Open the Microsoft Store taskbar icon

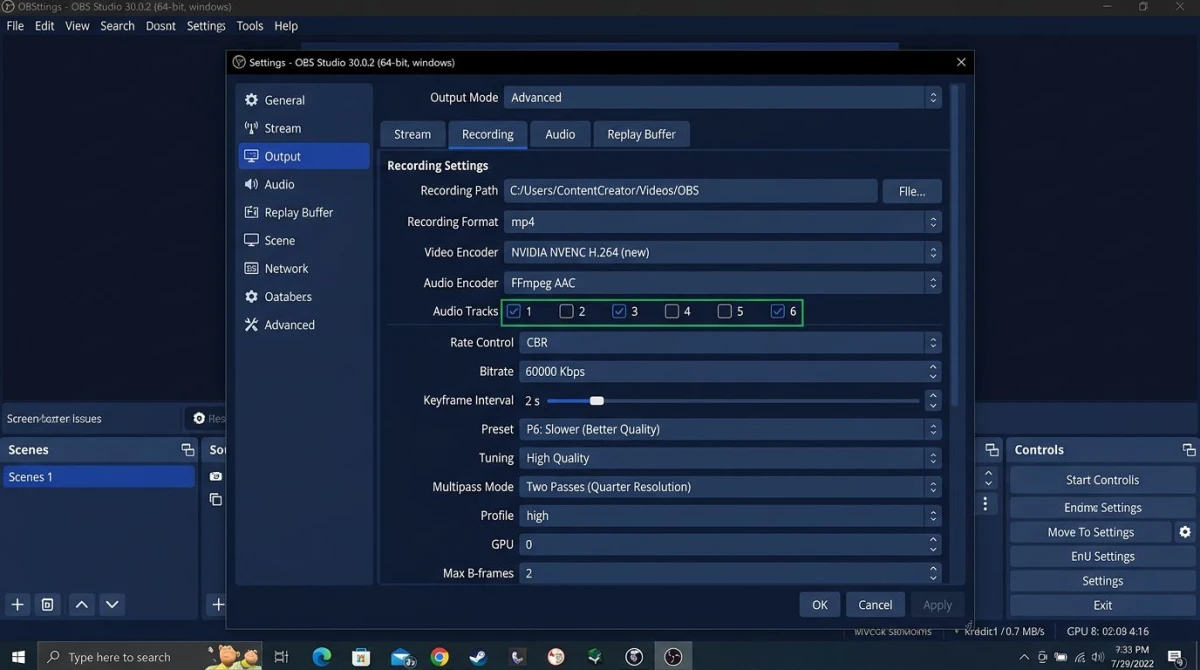coord(361,657)
